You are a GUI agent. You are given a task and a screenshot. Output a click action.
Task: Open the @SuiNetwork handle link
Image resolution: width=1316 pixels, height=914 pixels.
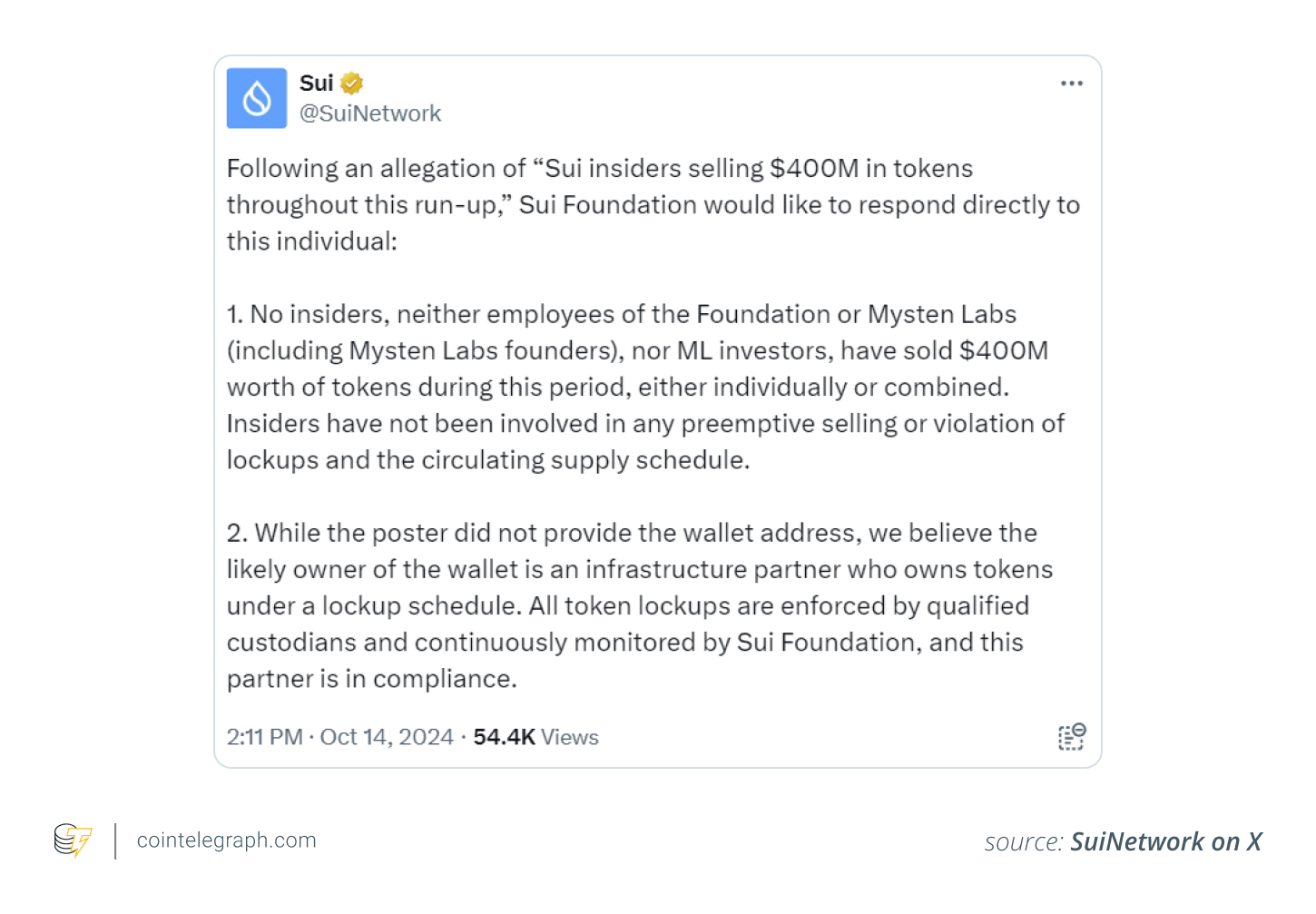click(370, 113)
